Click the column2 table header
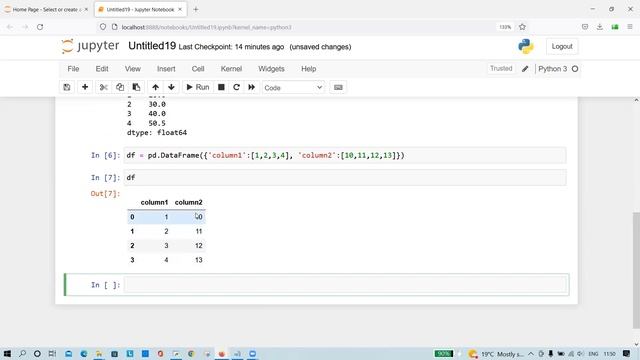The height and width of the screenshot is (360, 640). [189, 202]
